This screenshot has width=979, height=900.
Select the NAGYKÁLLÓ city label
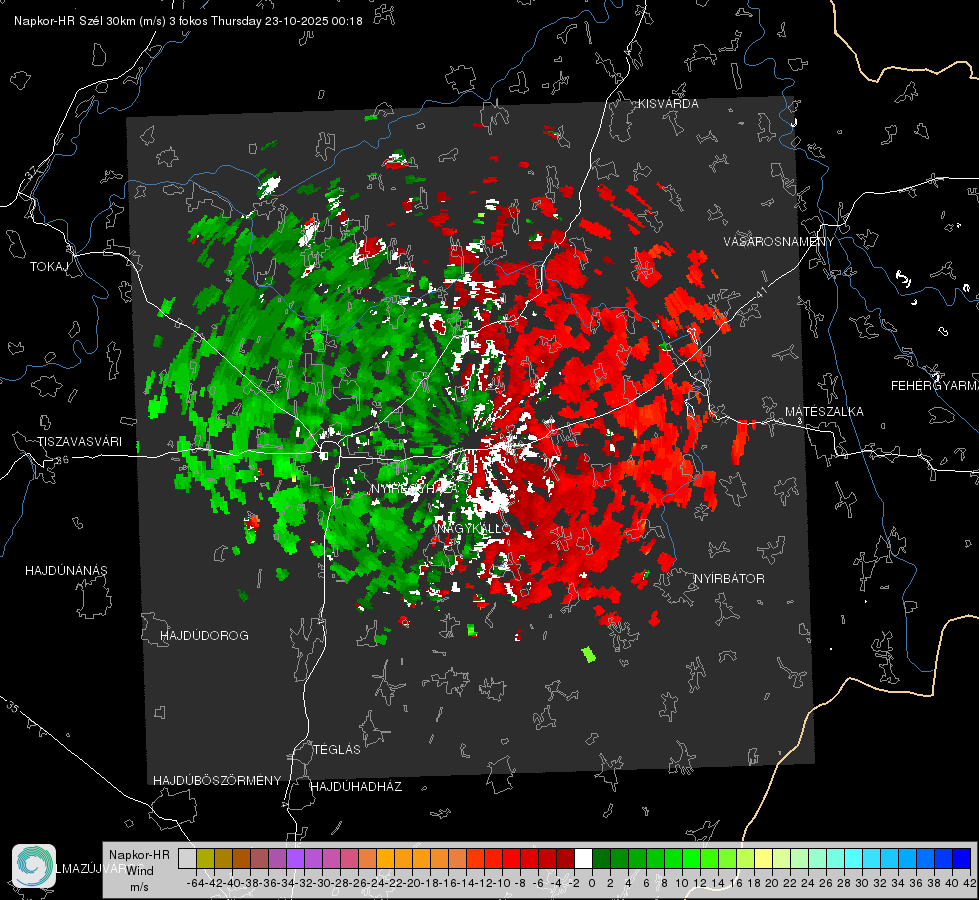pyautogui.click(x=473, y=528)
